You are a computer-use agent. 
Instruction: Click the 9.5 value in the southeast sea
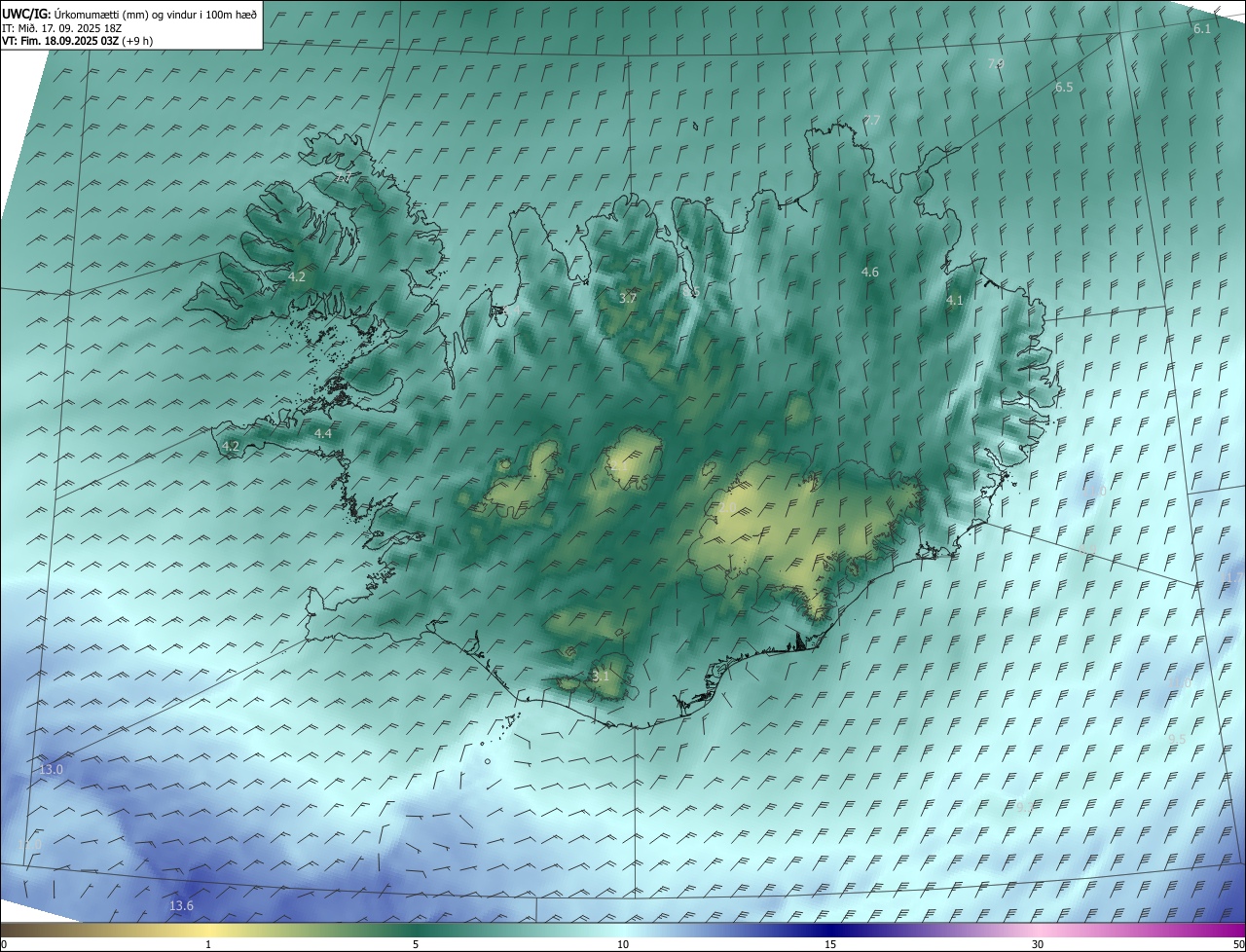(x=1177, y=739)
